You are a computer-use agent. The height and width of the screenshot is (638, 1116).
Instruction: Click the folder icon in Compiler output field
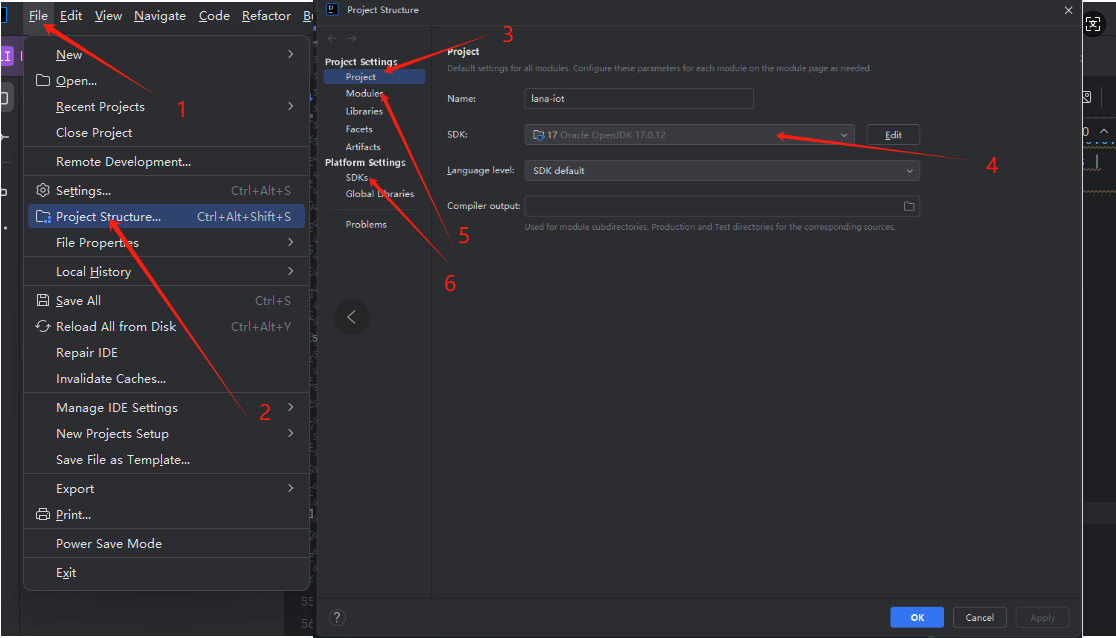pyautogui.click(x=909, y=206)
